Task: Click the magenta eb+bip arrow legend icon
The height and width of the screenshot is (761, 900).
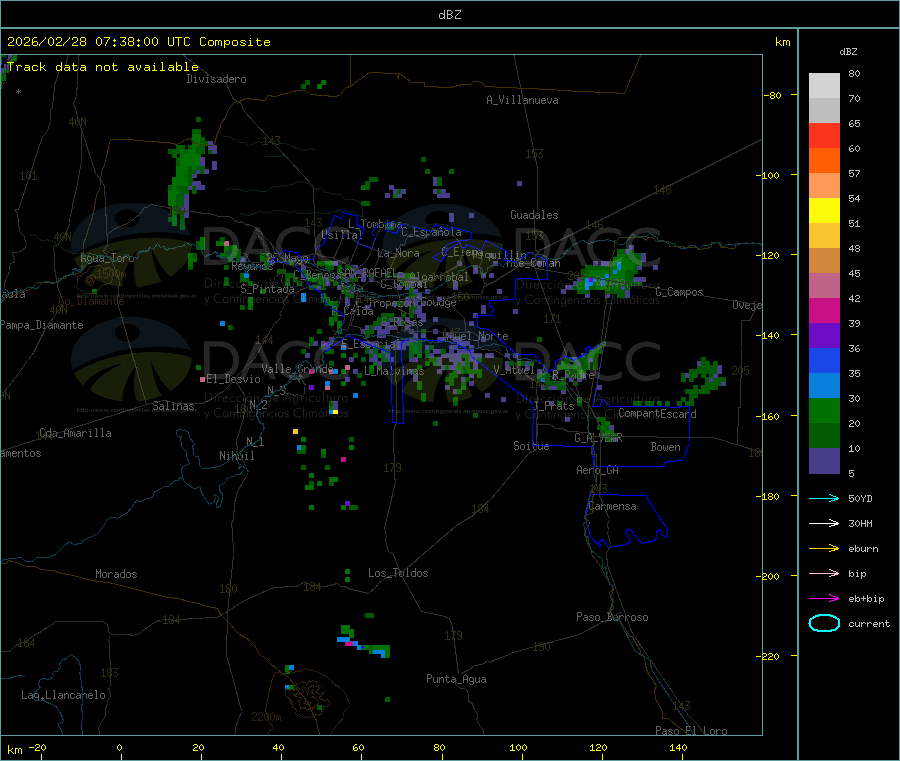Action: pyautogui.click(x=824, y=598)
